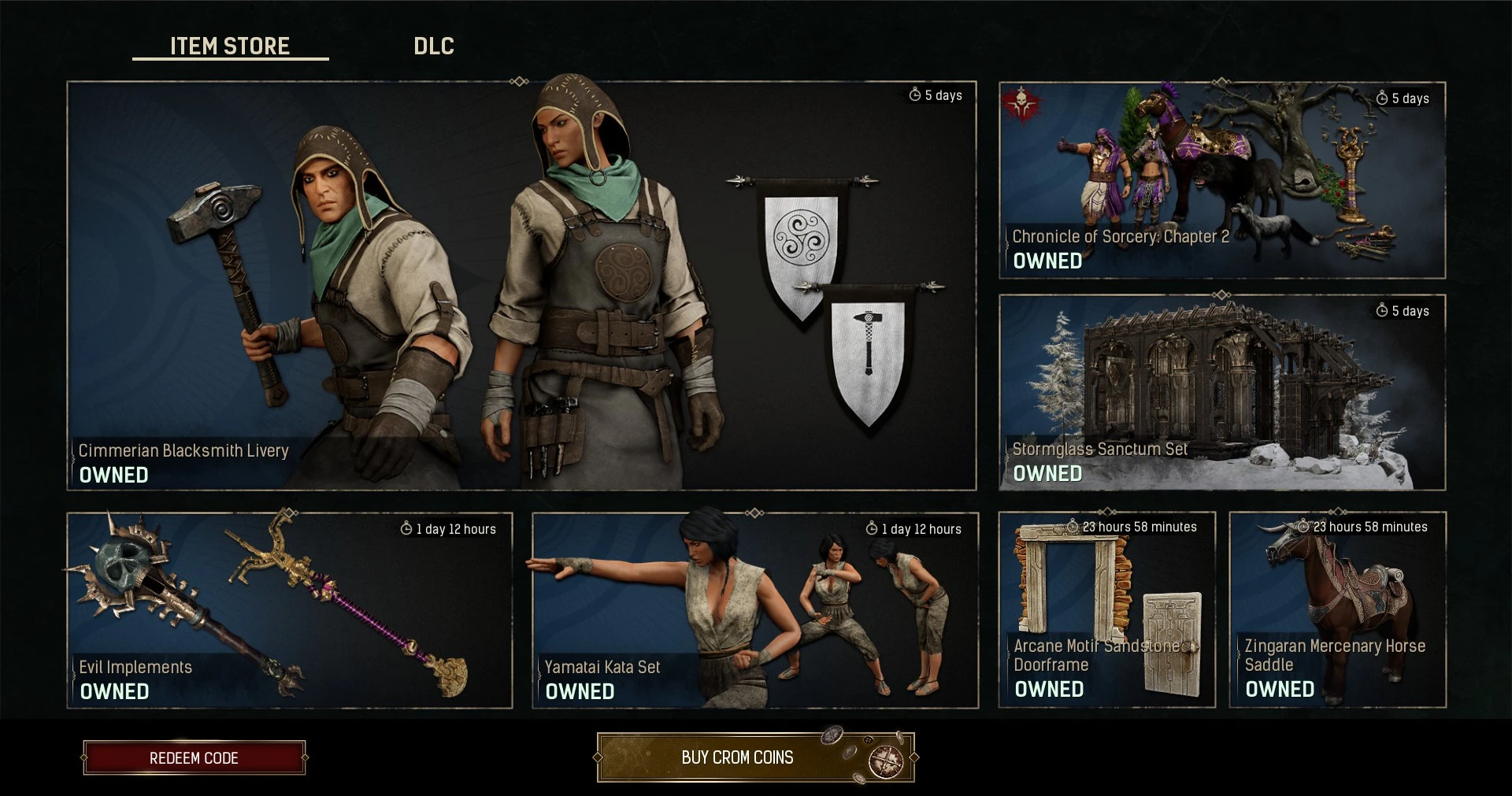Click the timer icon on Cimmerian Blacksmith Livery
The height and width of the screenshot is (796, 1512).
click(915, 94)
